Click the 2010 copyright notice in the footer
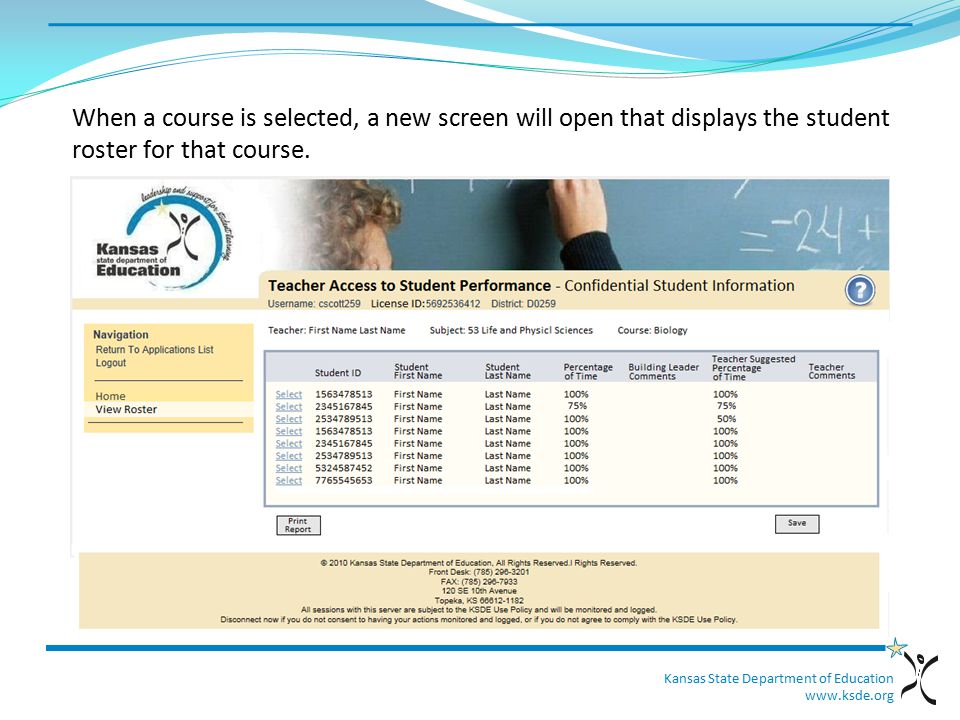The height and width of the screenshot is (720, 960). pos(479,563)
